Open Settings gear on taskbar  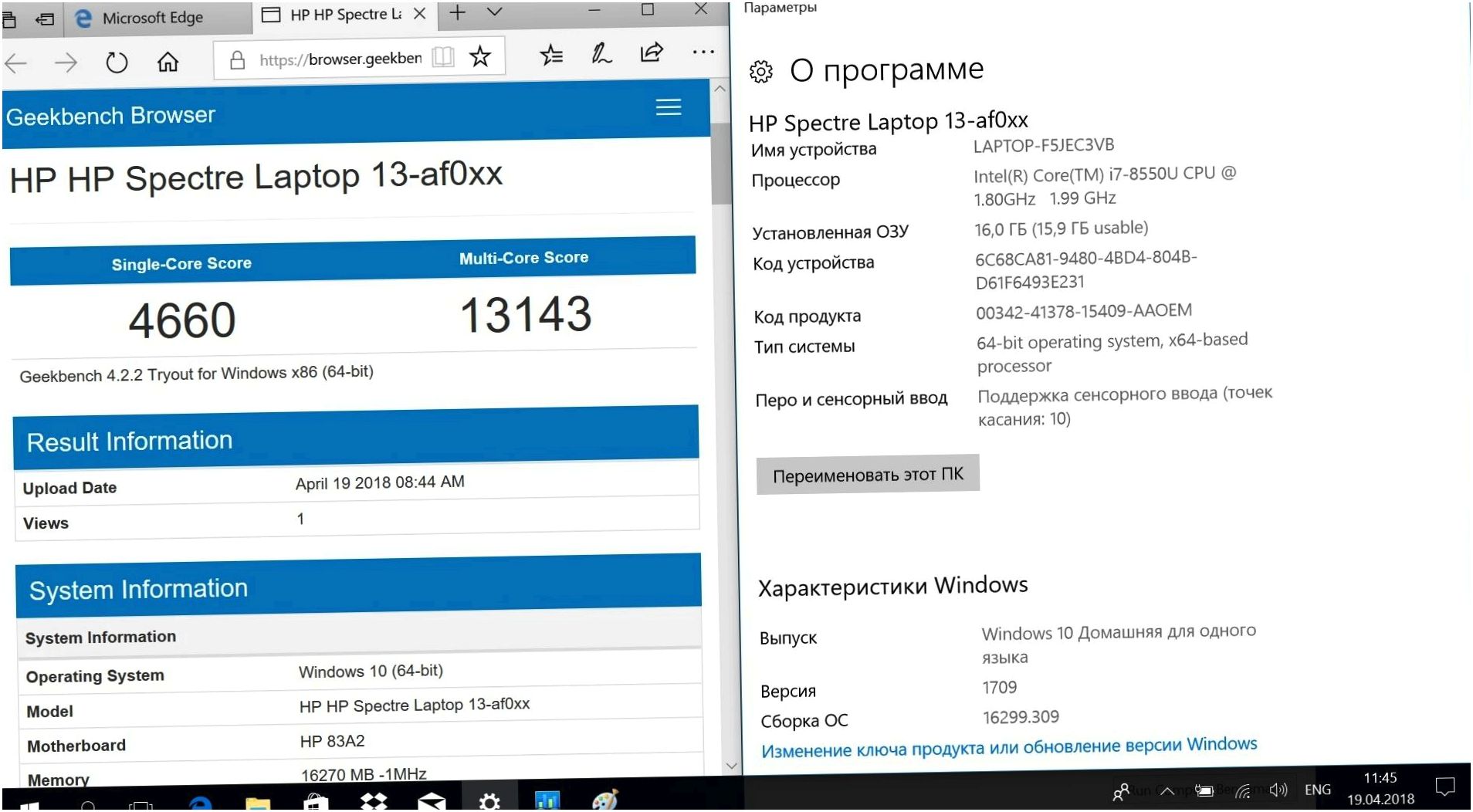(x=489, y=800)
